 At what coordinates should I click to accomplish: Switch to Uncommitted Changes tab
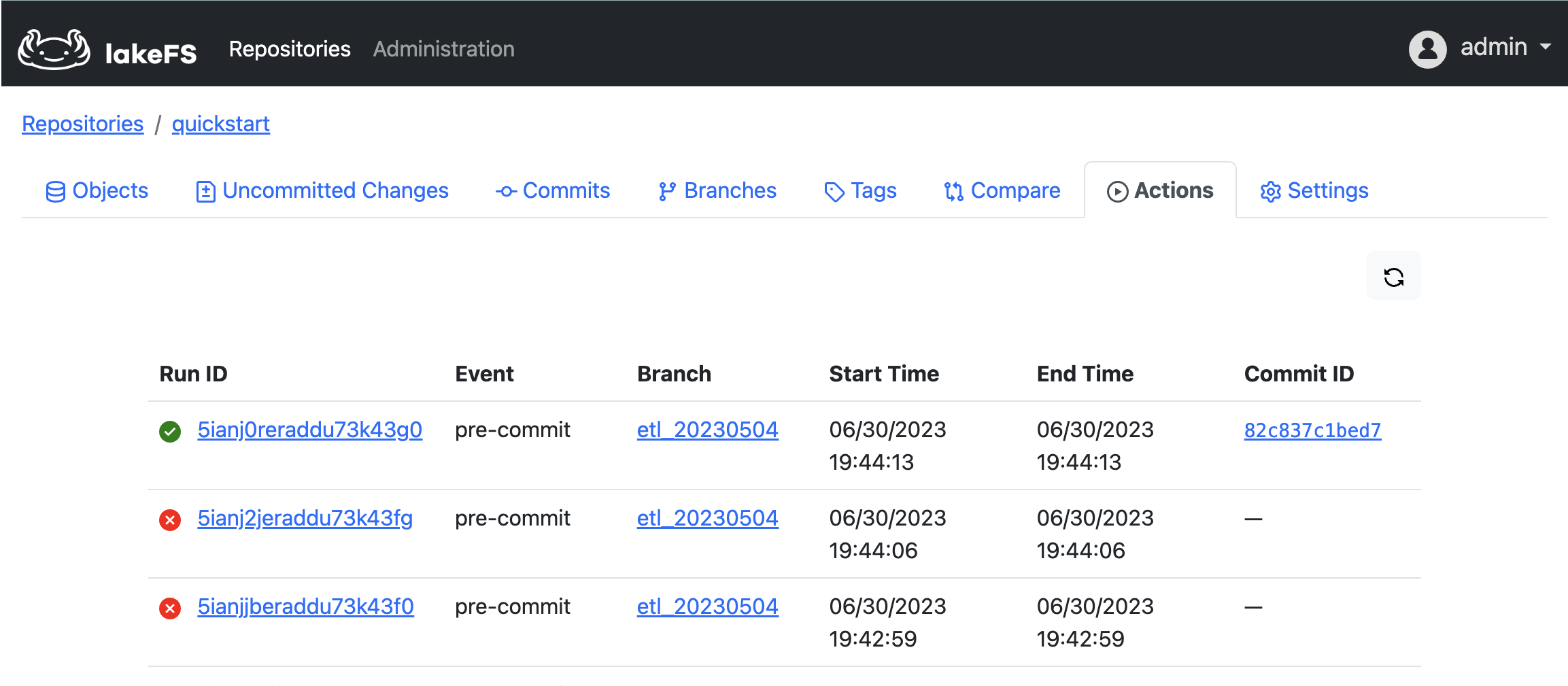pos(322,190)
